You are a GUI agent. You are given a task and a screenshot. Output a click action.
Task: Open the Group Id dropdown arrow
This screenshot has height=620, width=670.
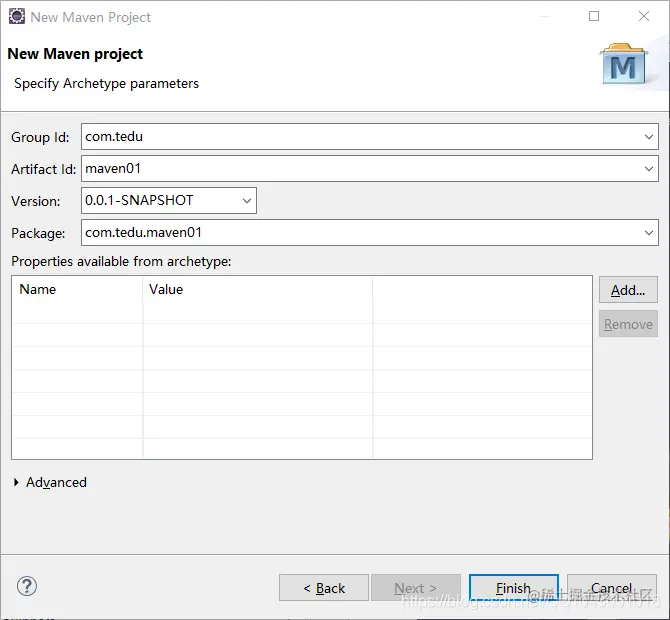click(649, 137)
